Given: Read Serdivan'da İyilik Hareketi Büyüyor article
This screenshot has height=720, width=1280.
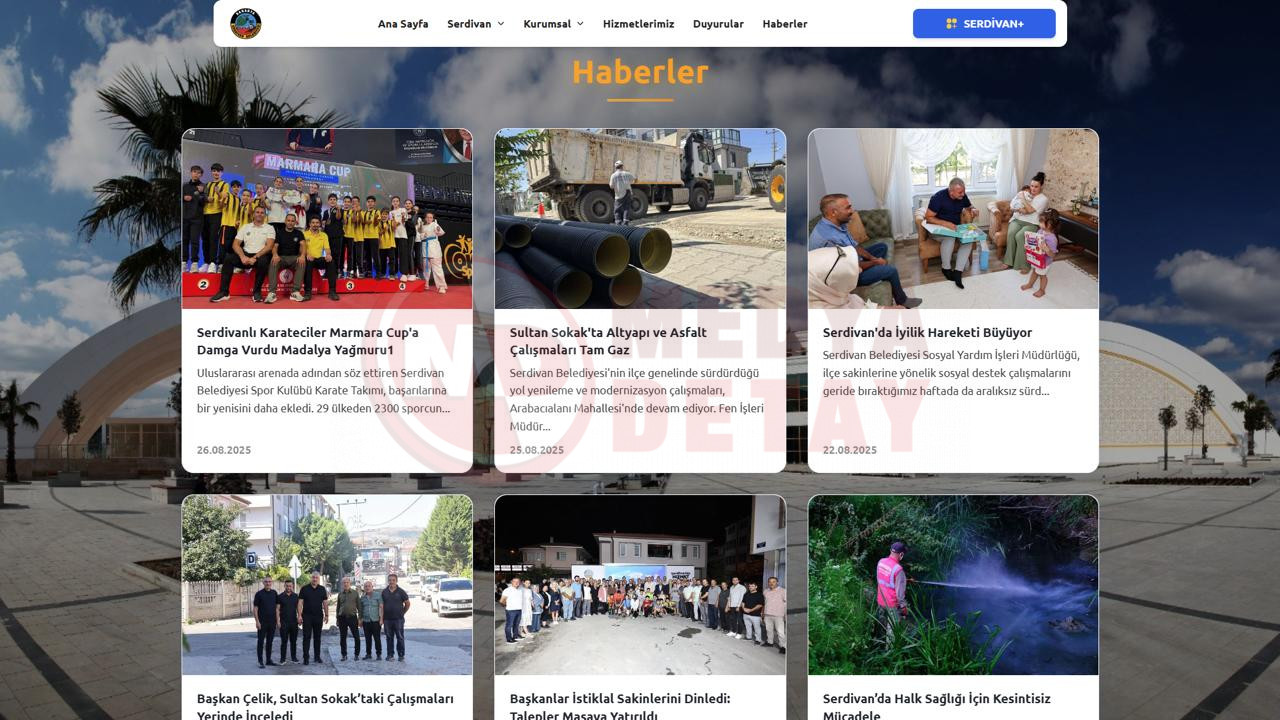Looking at the screenshot, I should coord(927,333).
